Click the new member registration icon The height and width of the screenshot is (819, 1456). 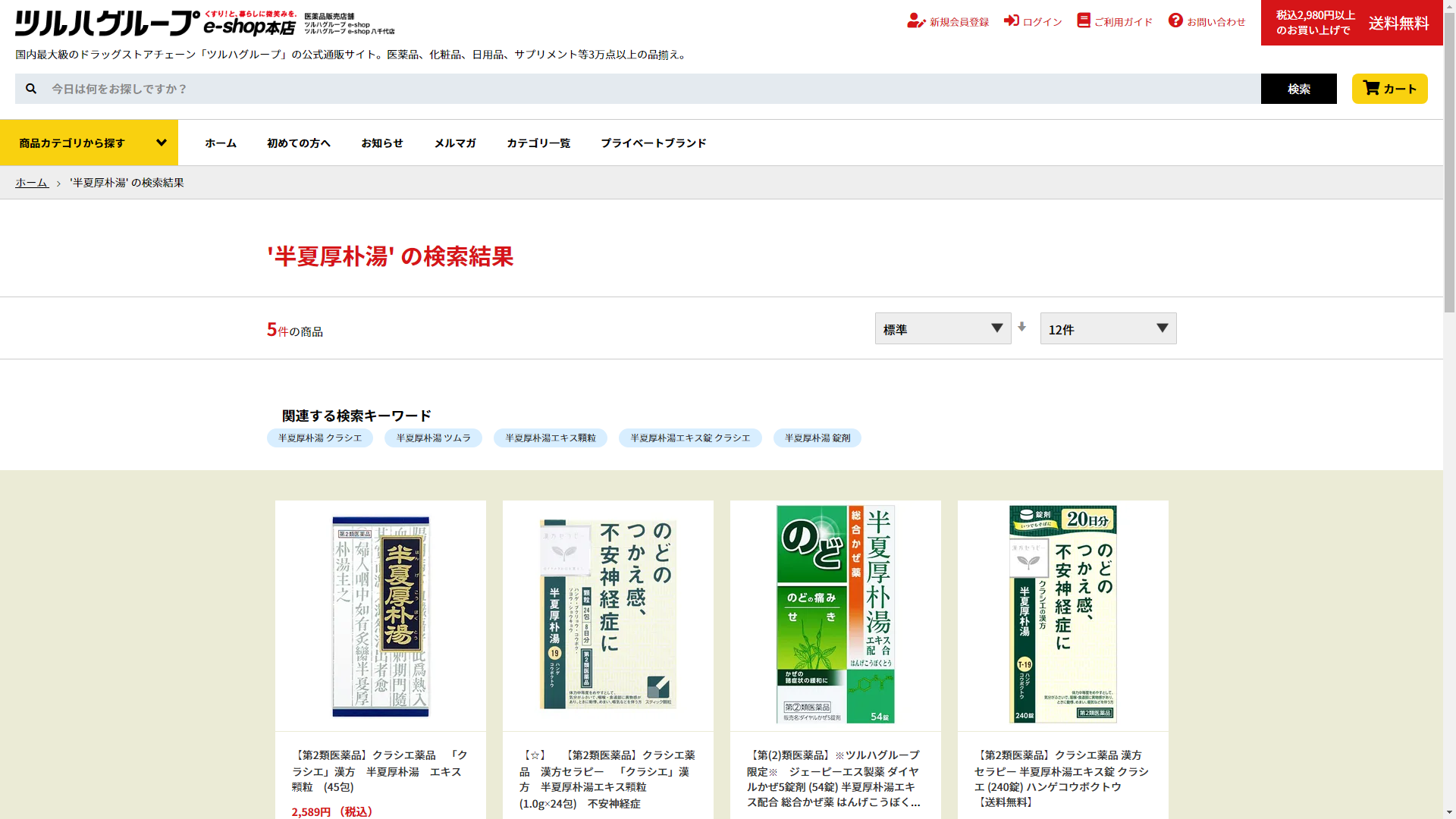click(915, 21)
